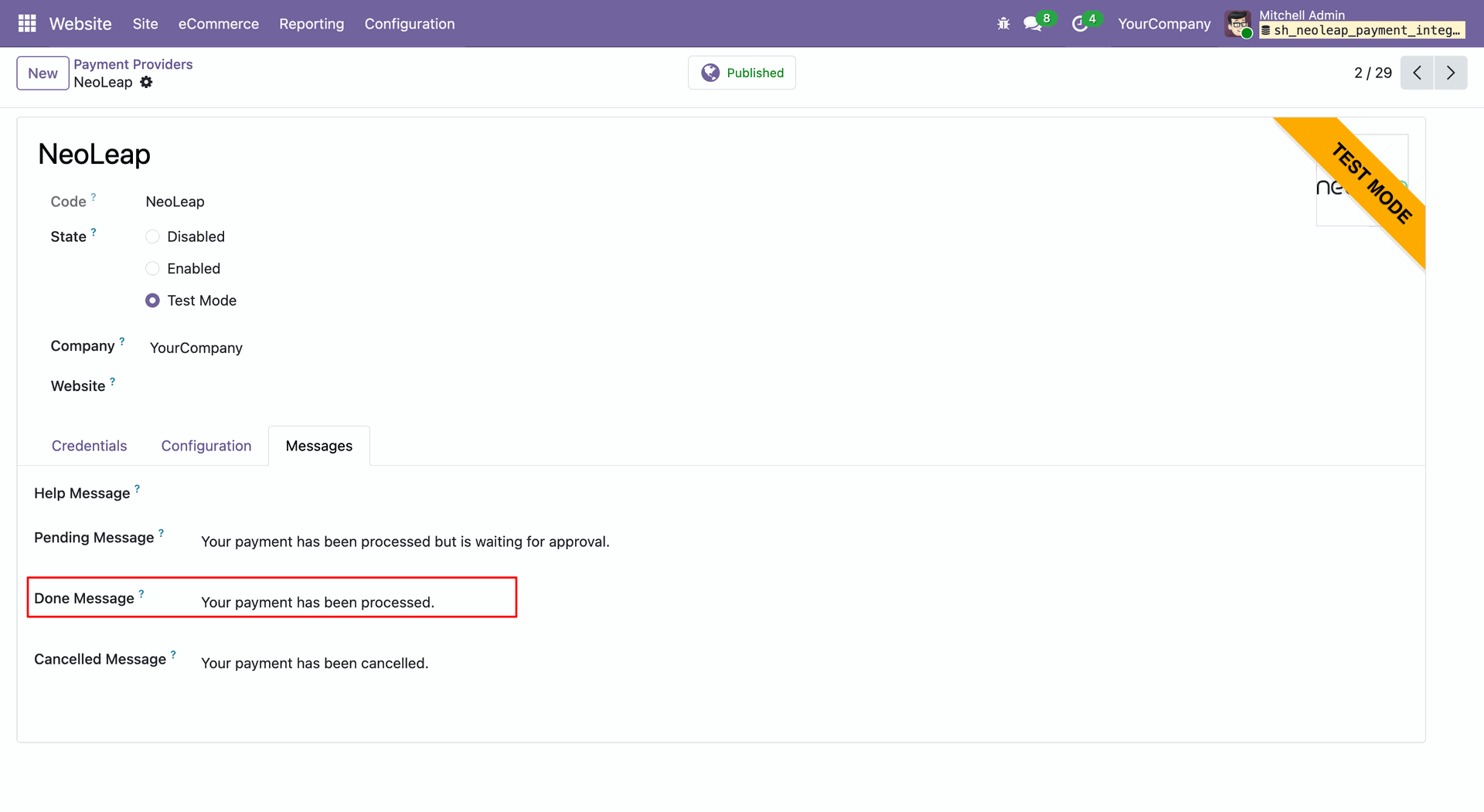Click the Website app title
This screenshot has height=812, width=1484.
80,24
